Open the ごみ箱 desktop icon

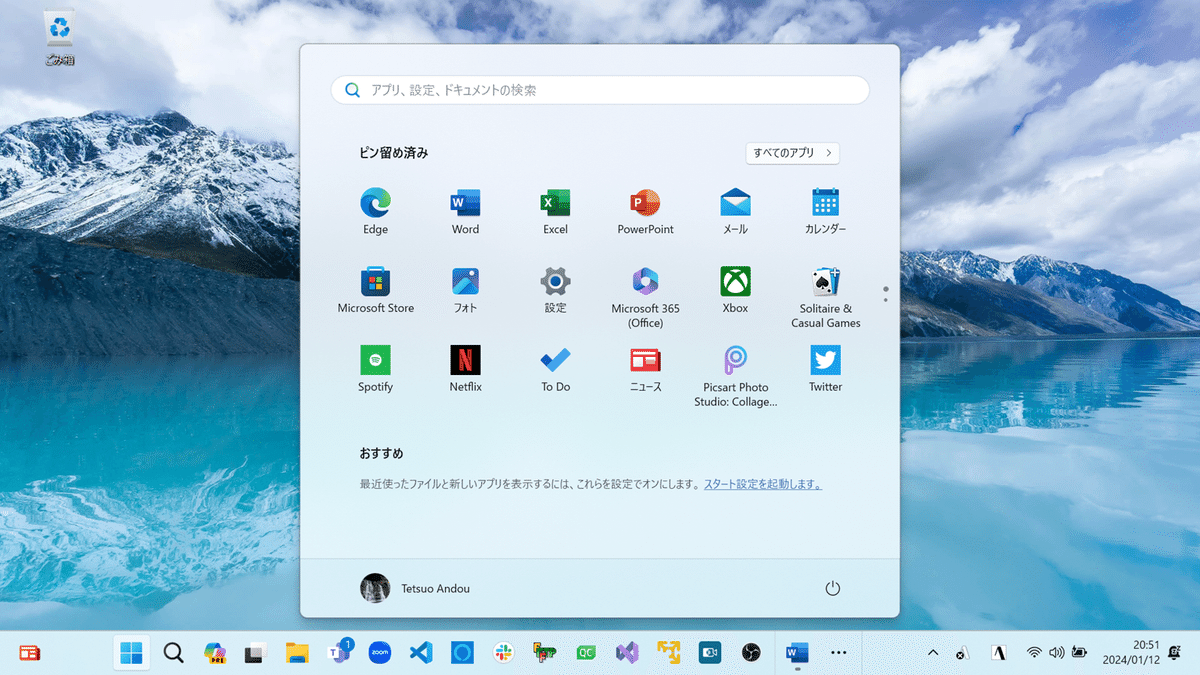point(59,39)
